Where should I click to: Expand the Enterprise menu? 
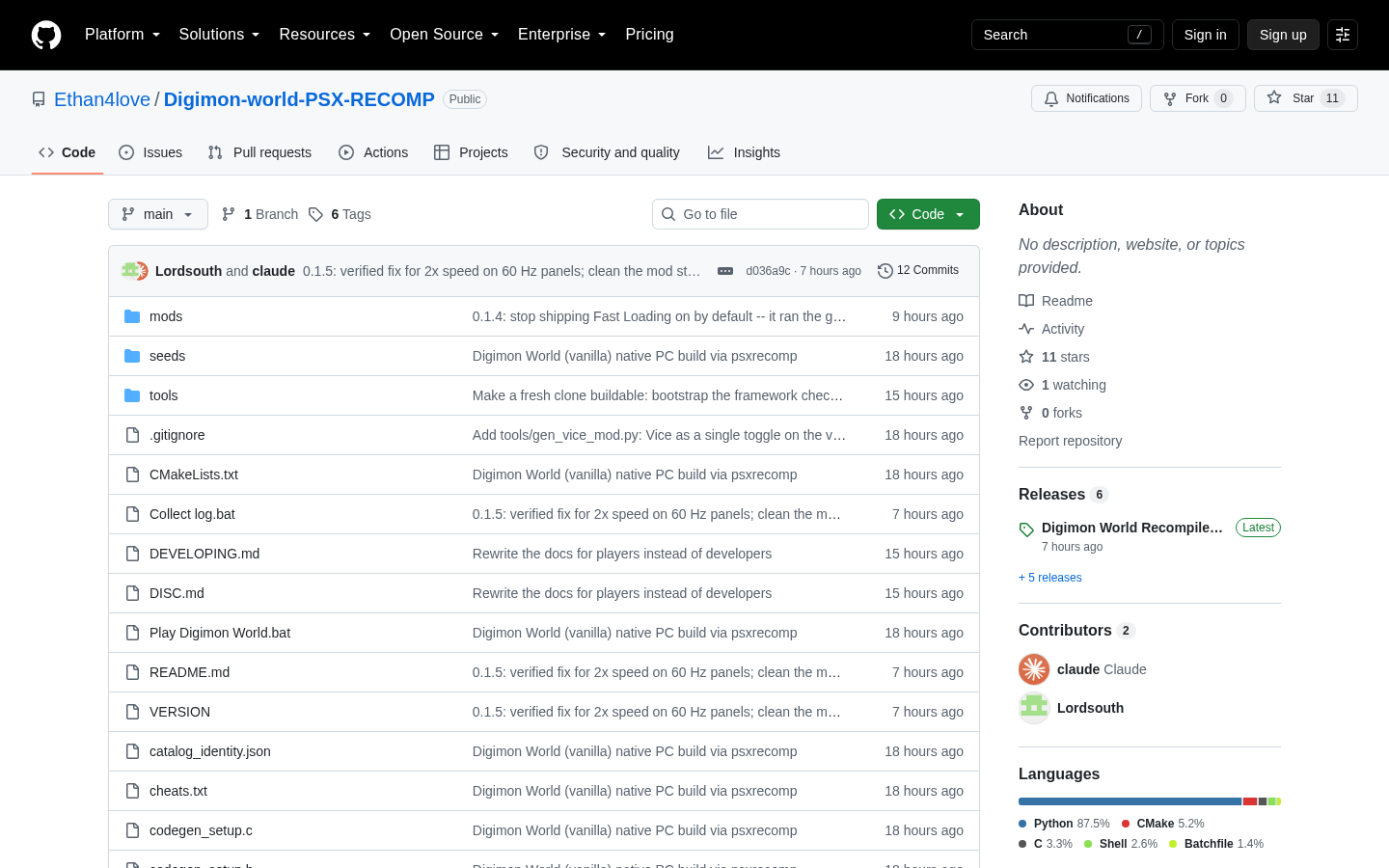561,35
